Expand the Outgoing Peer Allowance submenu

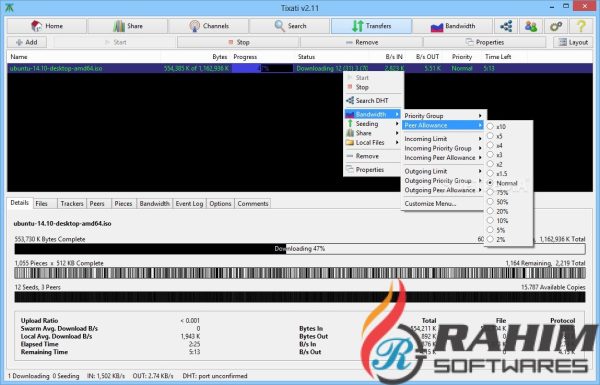(443, 190)
